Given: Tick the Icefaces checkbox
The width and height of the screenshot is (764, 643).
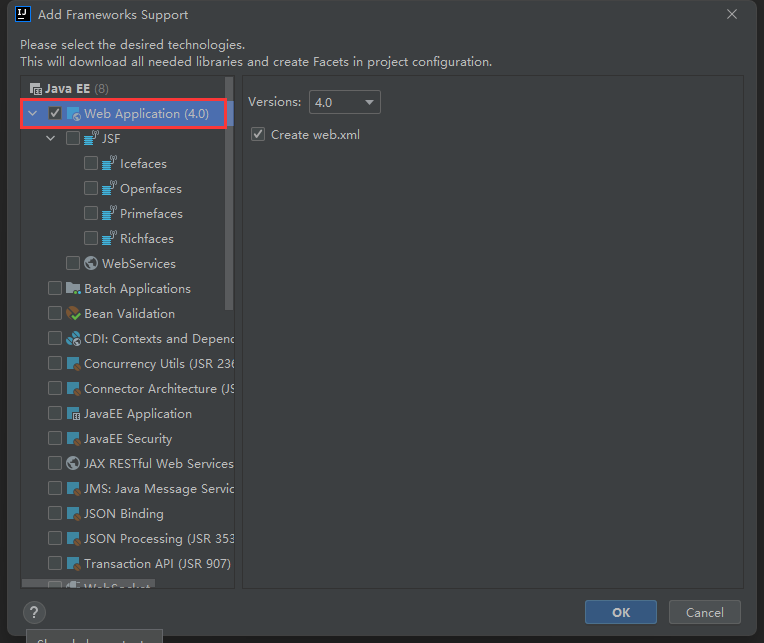Looking at the screenshot, I should point(91,163).
